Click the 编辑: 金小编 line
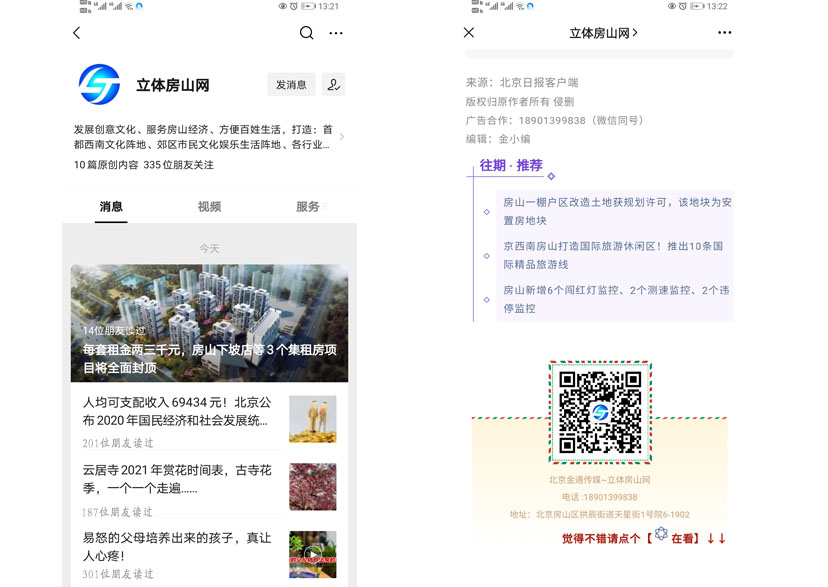Image resolution: width=828 pixels, height=587 pixels. [x=497, y=139]
